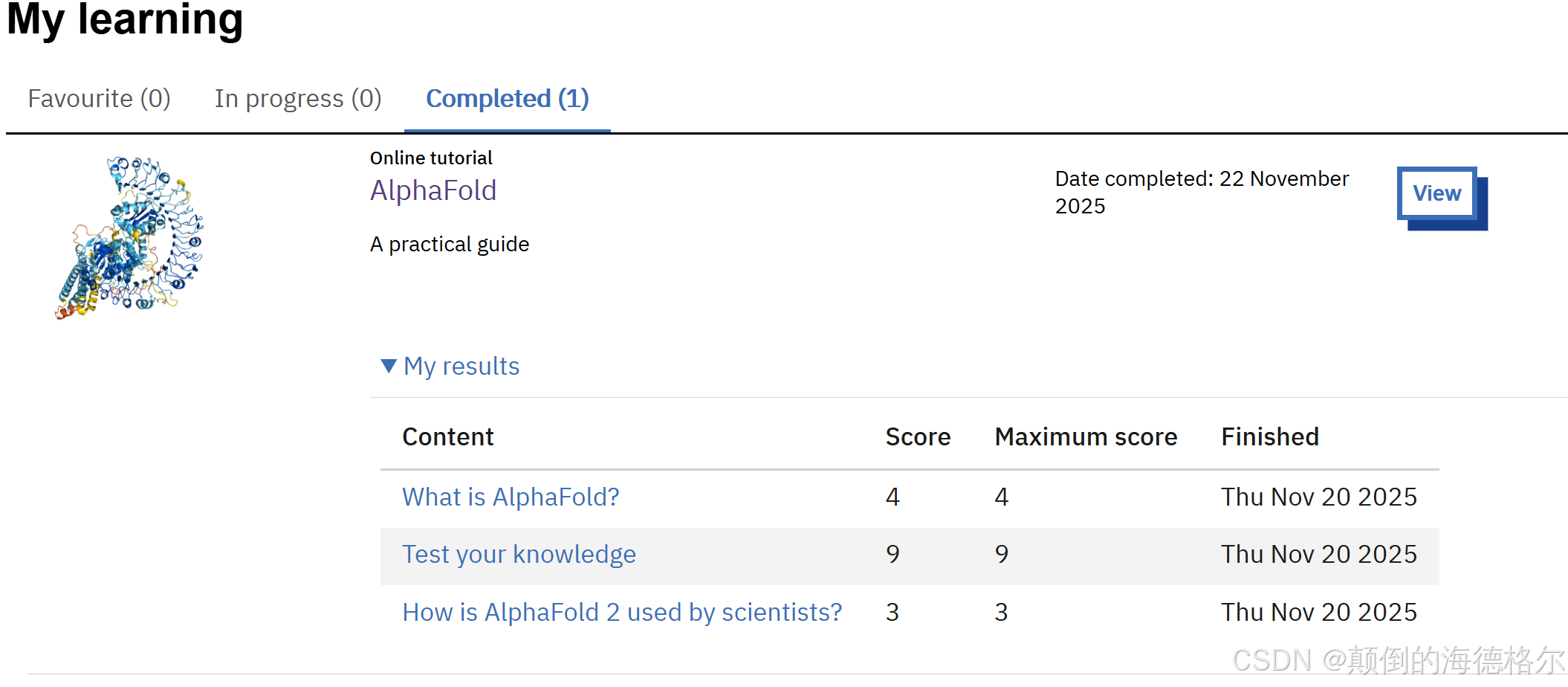Viewport: 1568px width, 687px height.
Task: Open "How is AlphaFold 2 used by scientists?"
Action: click(622, 612)
